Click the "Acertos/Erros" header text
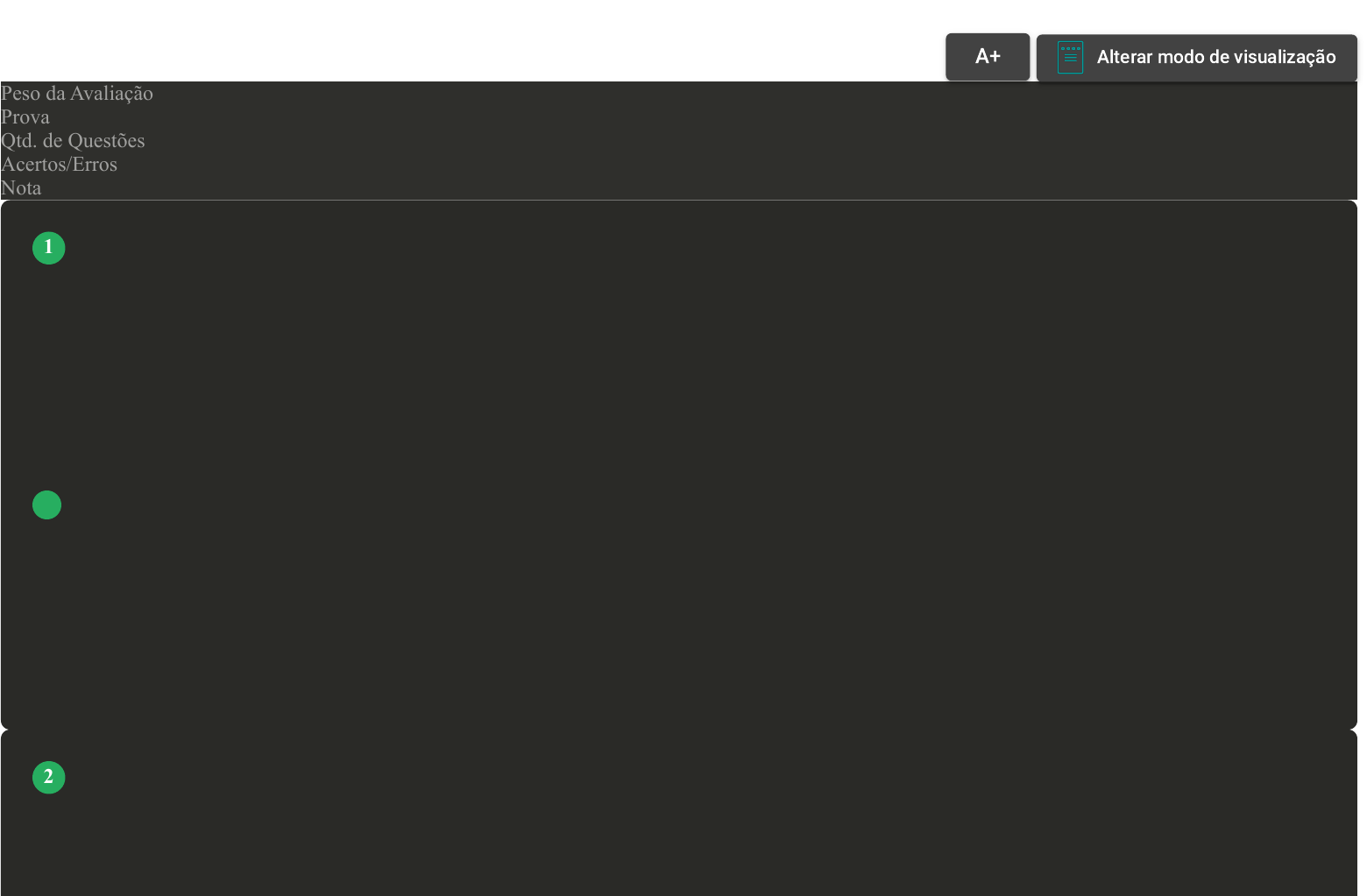Screen dimensions: 1367x896 point(59,165)
